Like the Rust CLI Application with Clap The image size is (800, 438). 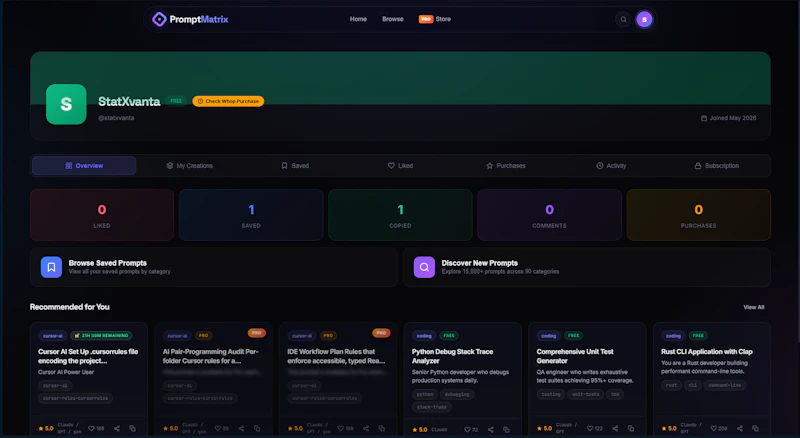(x=719, y=428)
